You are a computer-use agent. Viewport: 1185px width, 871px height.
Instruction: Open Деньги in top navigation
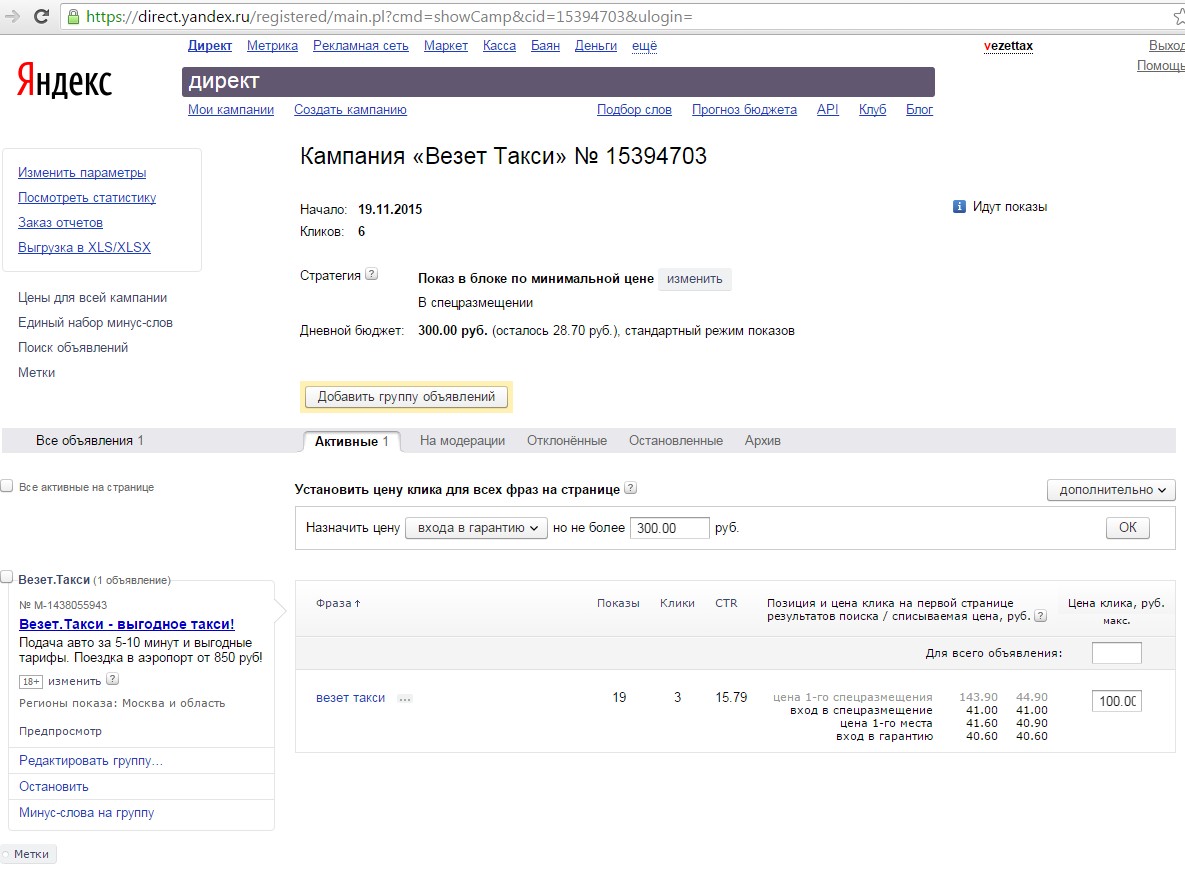pos(596,46)
